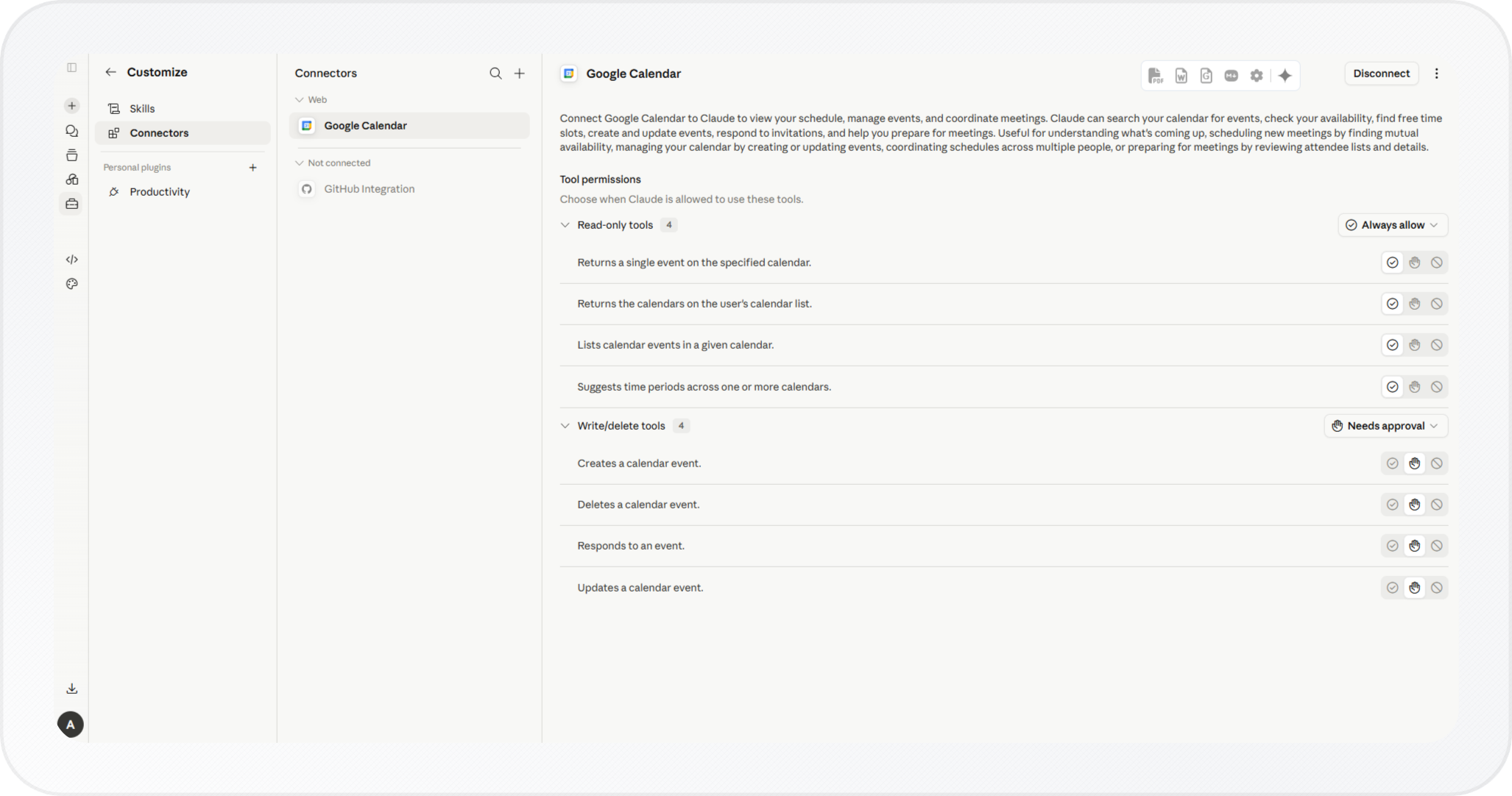Select Google Calendar in the connectors list
Screen dimensions: 1512x796
409,126
